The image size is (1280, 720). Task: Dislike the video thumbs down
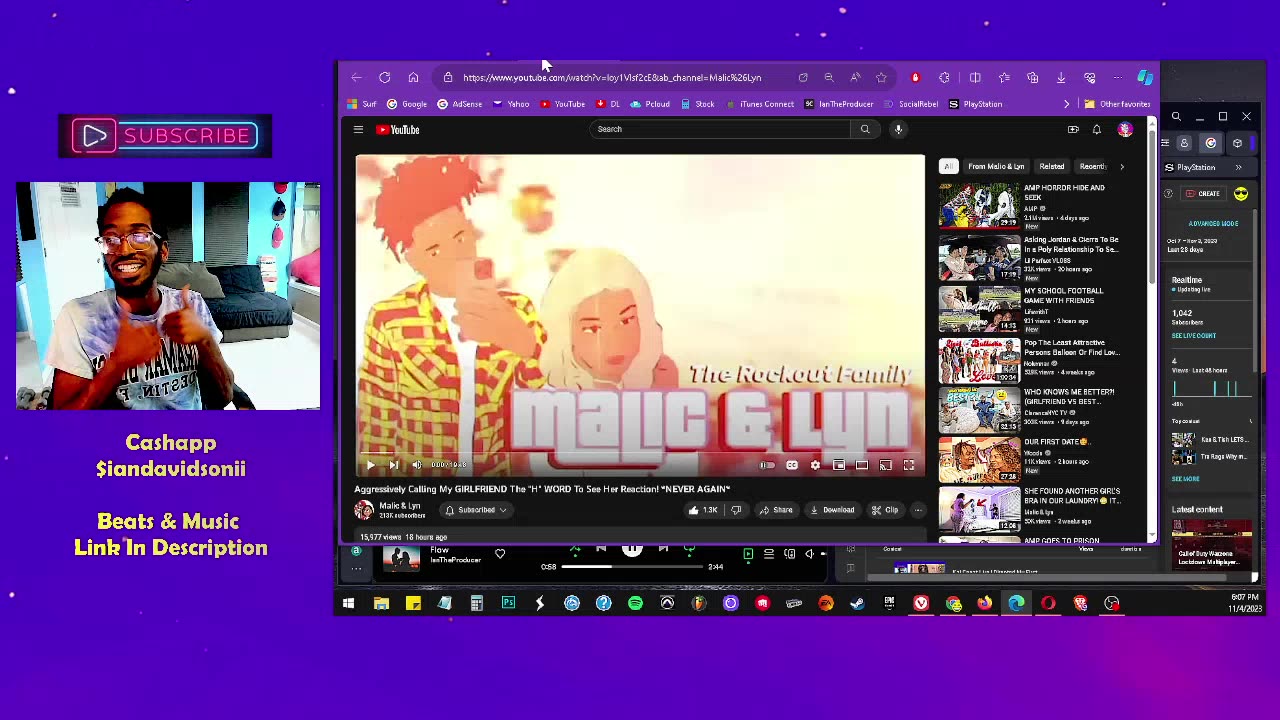point(736,510)
